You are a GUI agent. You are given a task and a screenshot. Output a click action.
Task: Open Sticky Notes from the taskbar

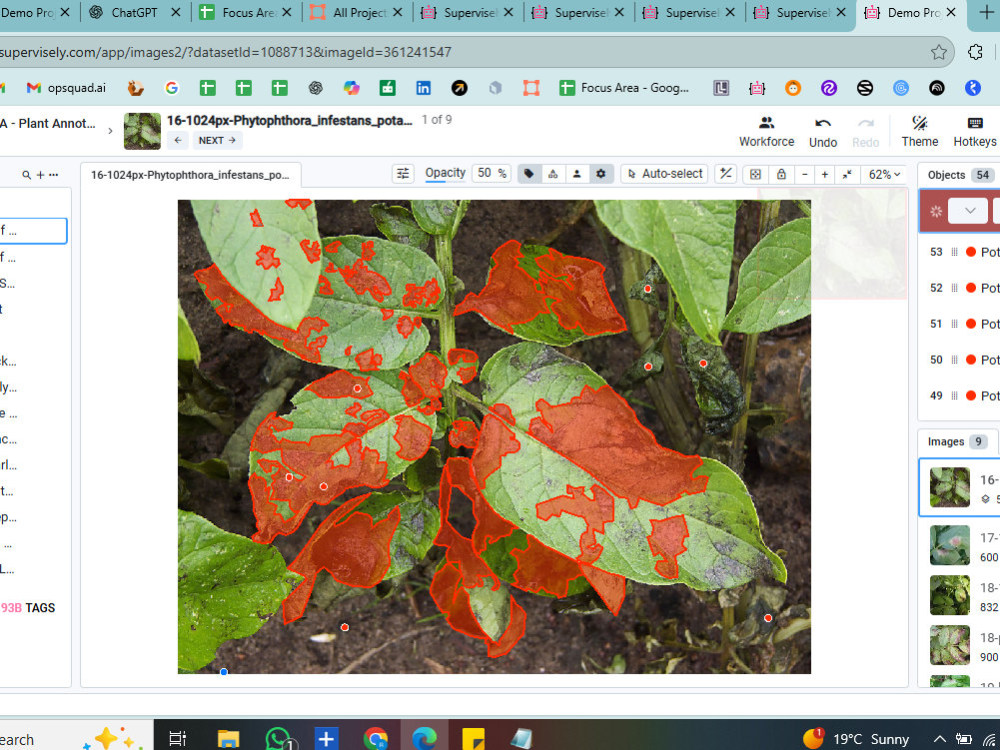(x=473, y=739)
